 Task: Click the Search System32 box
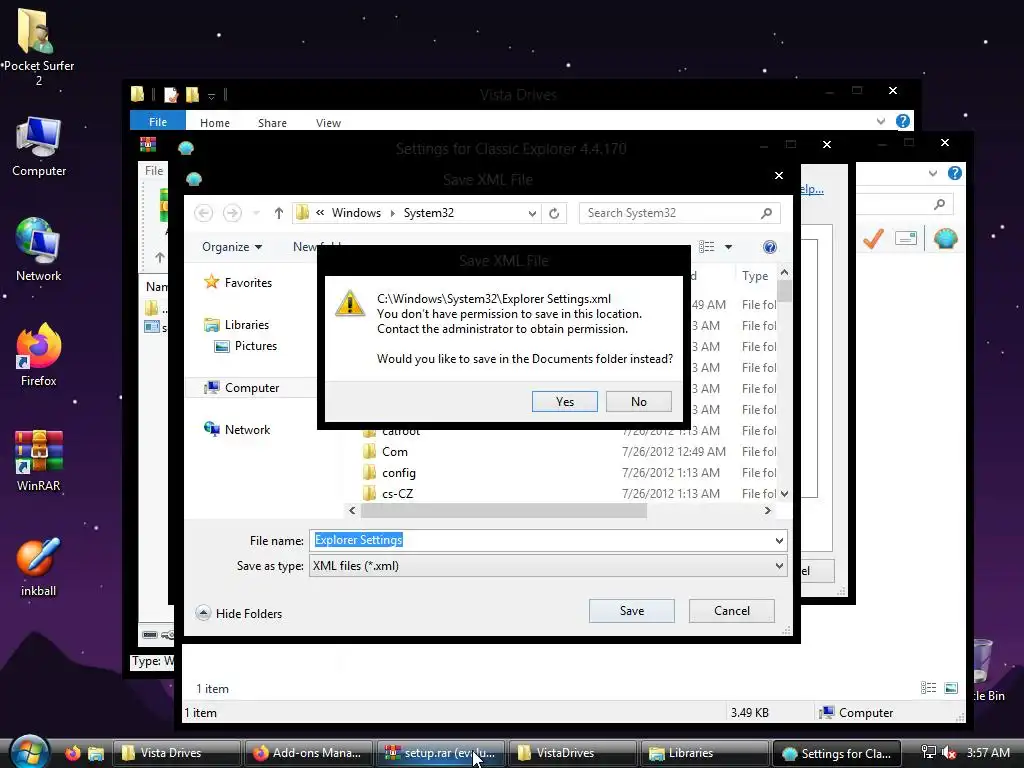(x=671, y=213)
